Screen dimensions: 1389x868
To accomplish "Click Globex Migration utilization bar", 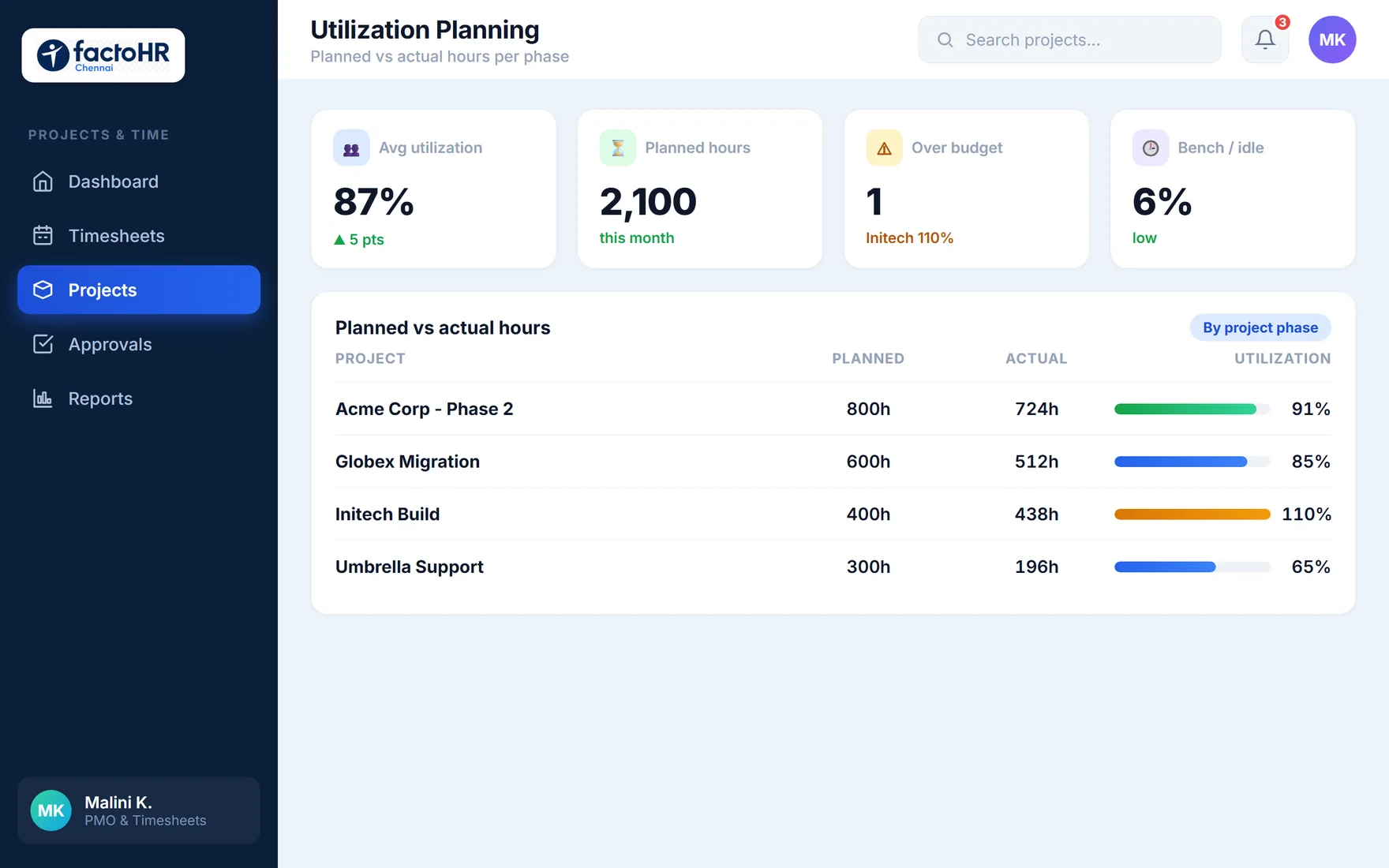I will coord(1192,462).
